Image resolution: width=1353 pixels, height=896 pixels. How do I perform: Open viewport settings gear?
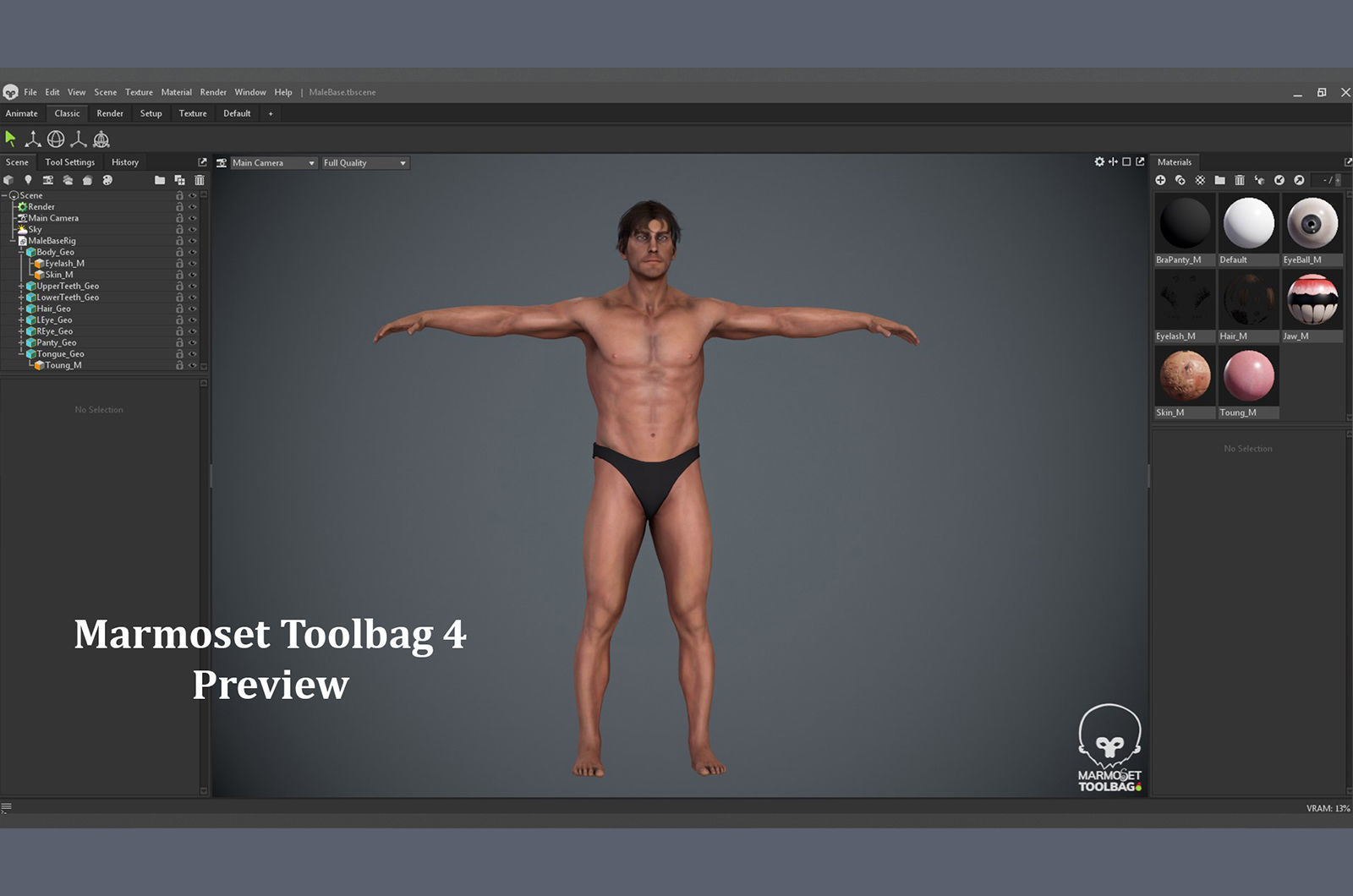tap(1099, 161)
